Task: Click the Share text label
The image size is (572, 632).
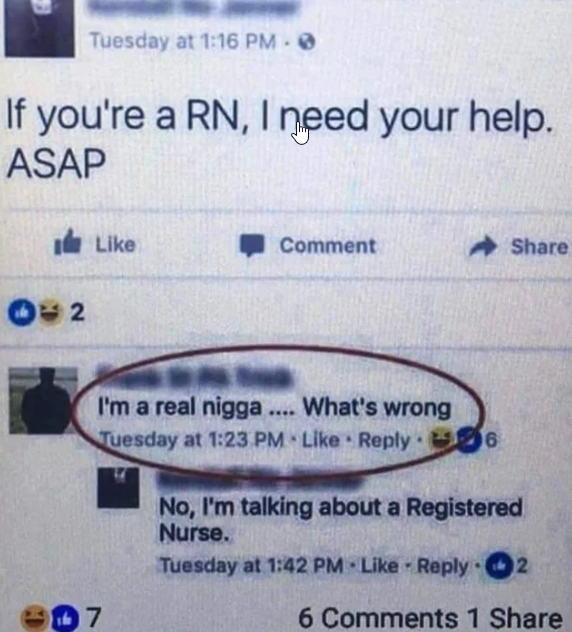Action: [x=539, y=247]
